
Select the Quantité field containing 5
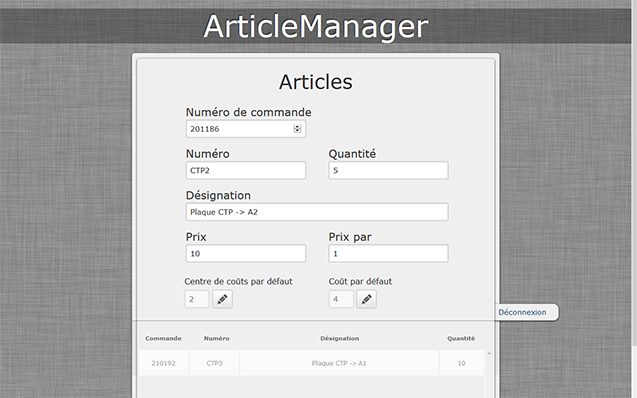coord(388,170)
